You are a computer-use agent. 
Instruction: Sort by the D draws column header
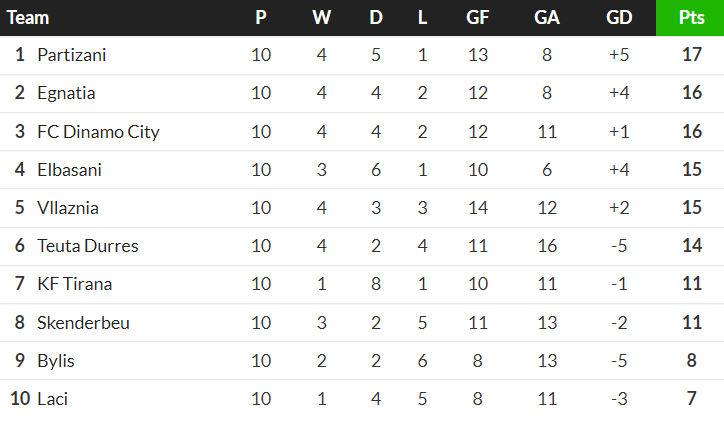(376, 18)
